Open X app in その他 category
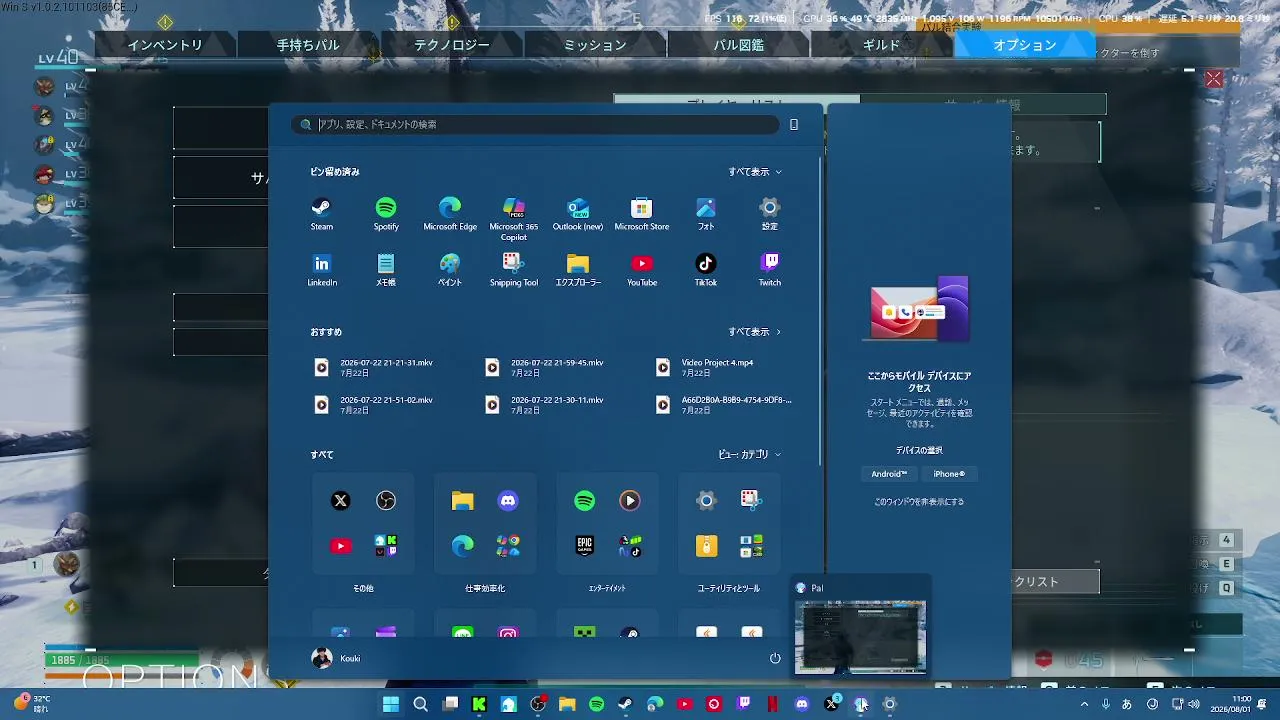This screenshot has width=1280, height=720. [341, 501]
